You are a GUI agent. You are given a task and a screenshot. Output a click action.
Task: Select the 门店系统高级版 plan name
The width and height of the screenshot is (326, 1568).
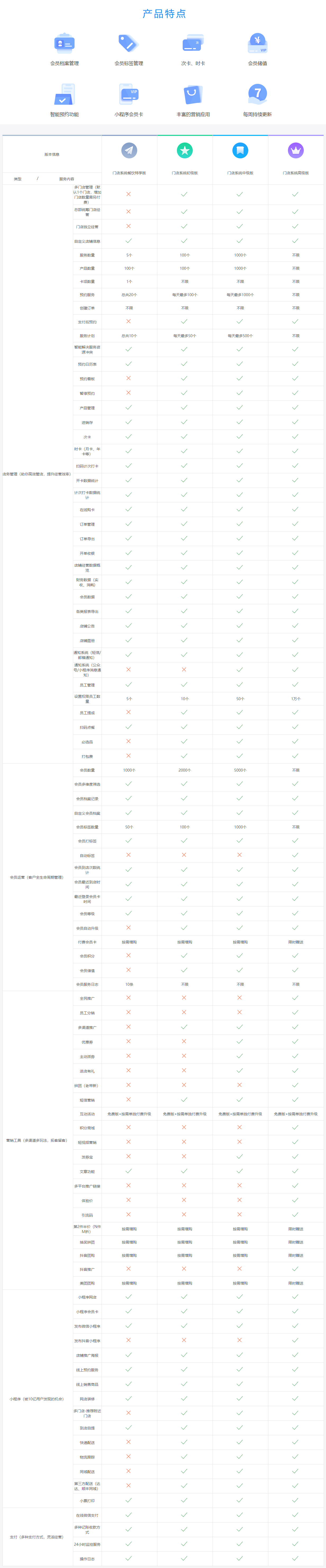click(296, 173)
